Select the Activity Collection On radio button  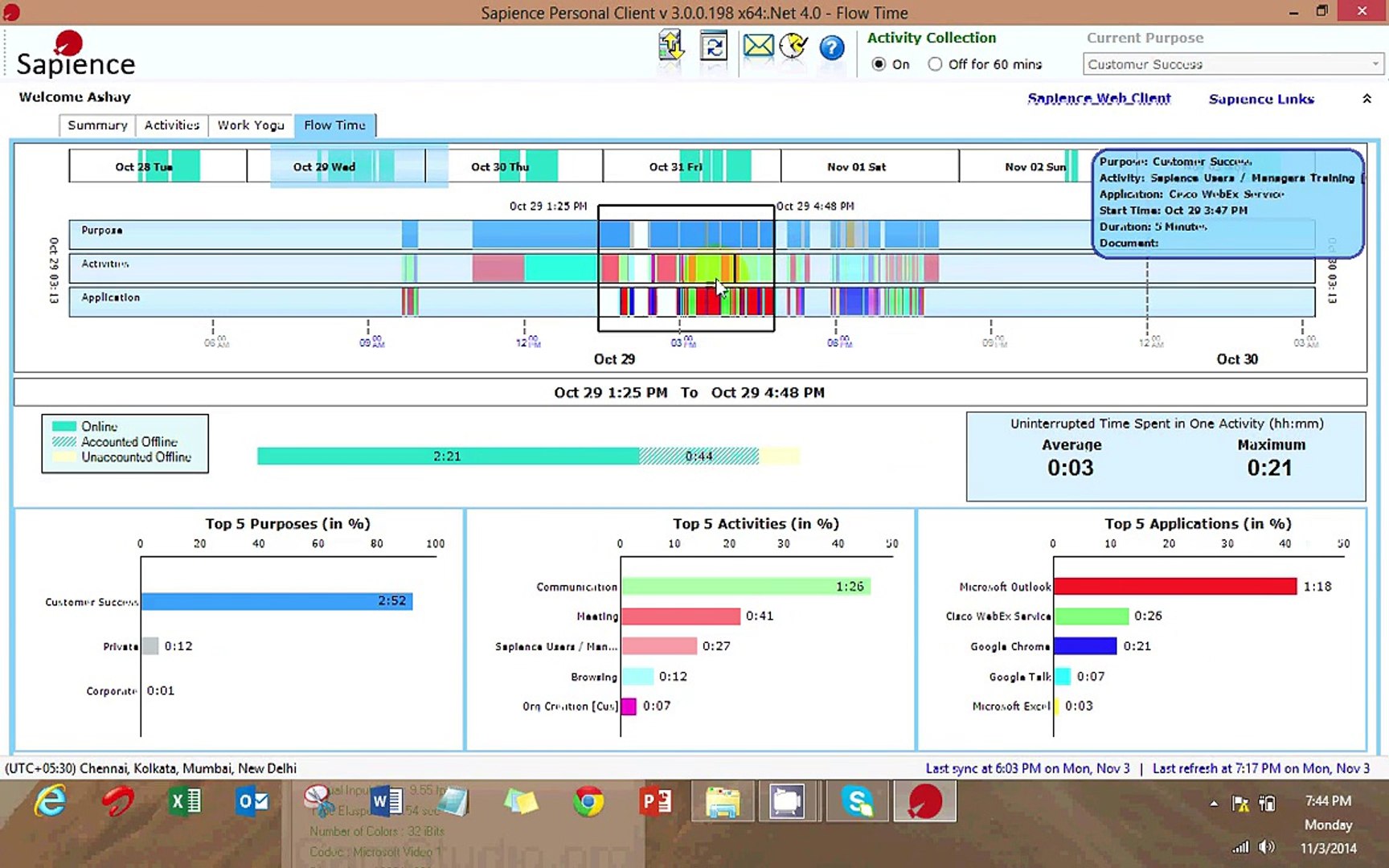click(x=879, y=64)
